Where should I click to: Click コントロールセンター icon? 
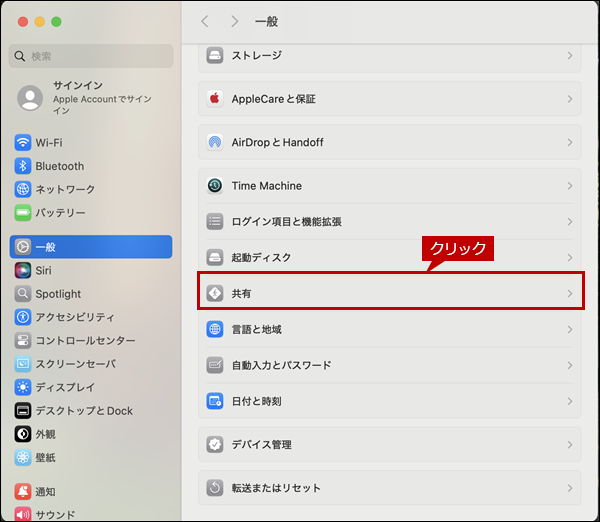[23, 341]
